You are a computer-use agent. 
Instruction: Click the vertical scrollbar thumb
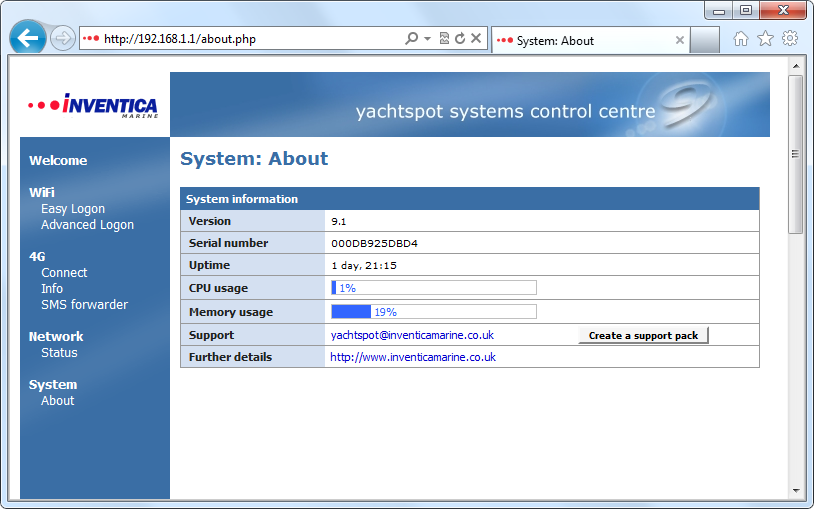click(x=795, y=154)
